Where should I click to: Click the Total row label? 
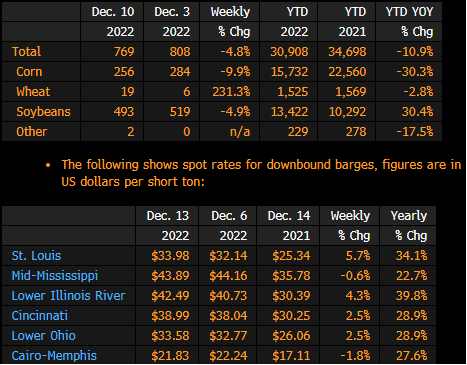coord(27,52)
